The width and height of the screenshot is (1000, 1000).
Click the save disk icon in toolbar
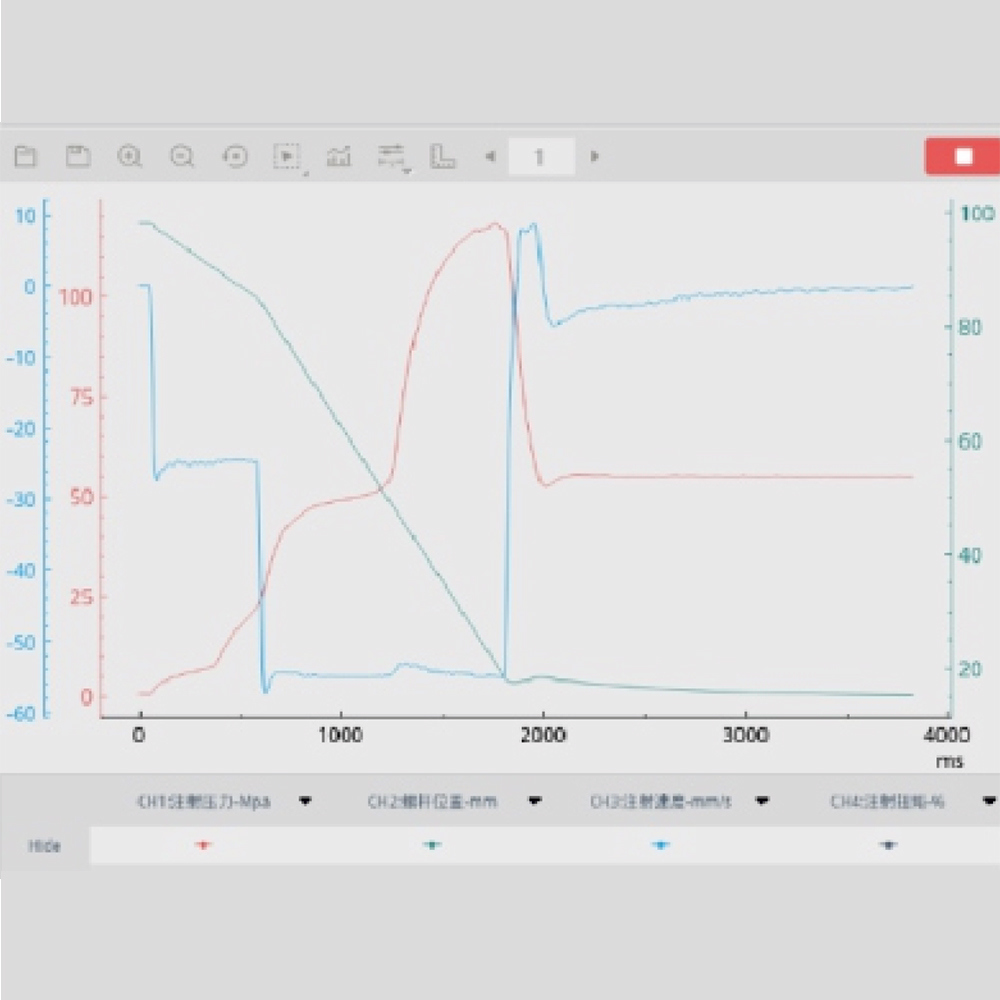click(78, 156)
